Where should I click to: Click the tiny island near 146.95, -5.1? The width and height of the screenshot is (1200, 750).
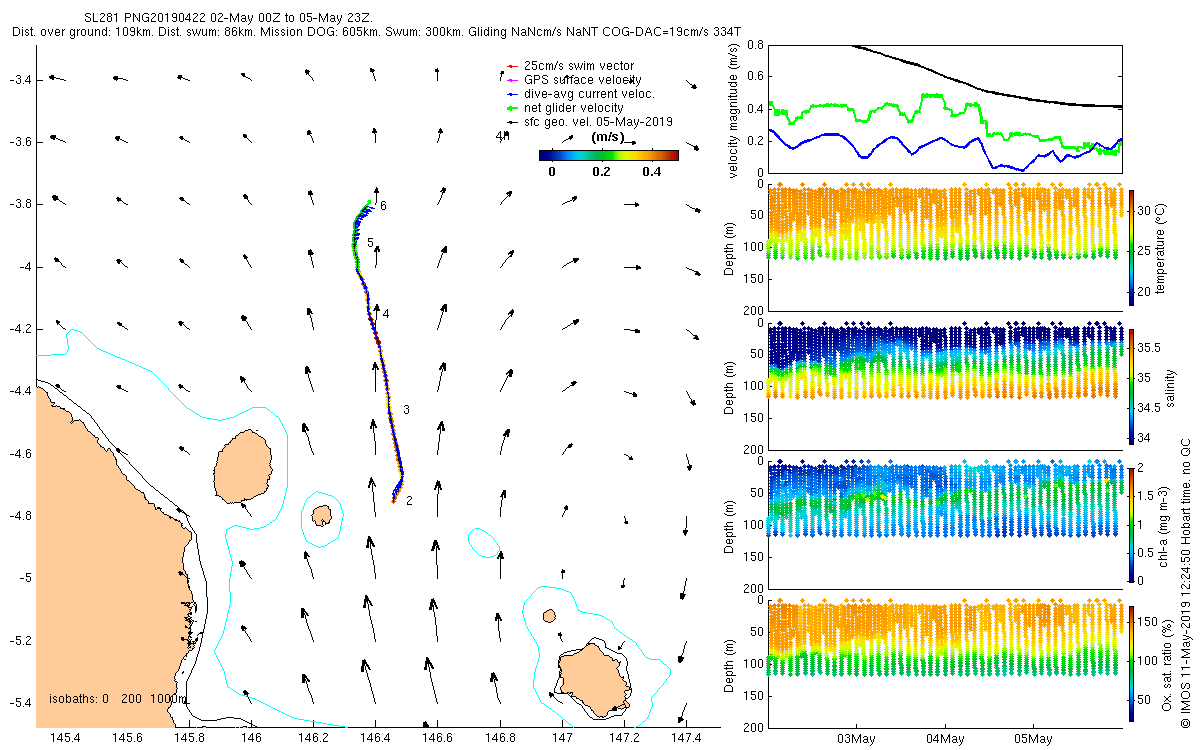549,615
